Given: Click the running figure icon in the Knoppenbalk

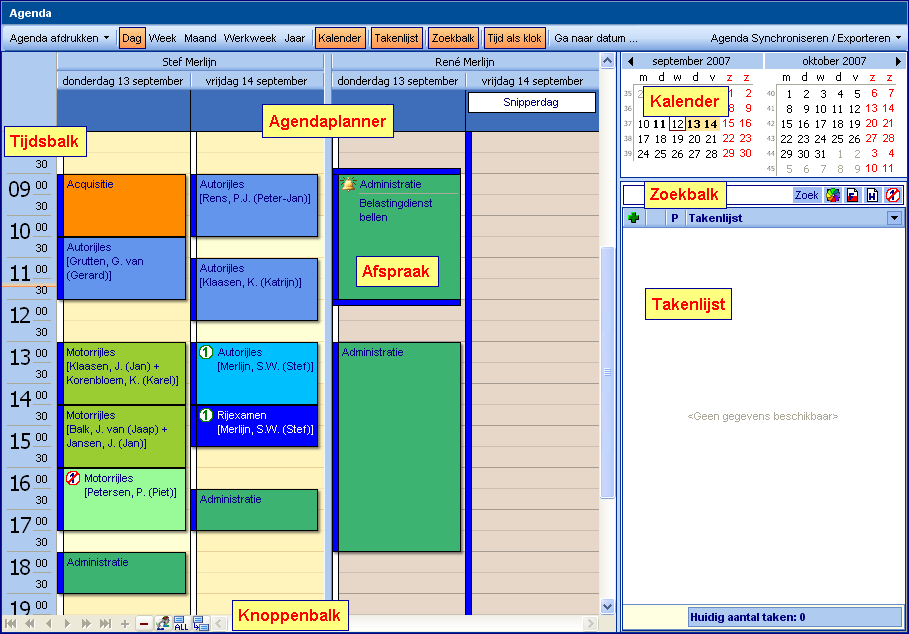Looking at the screenshot, I should tap(163, 623).
